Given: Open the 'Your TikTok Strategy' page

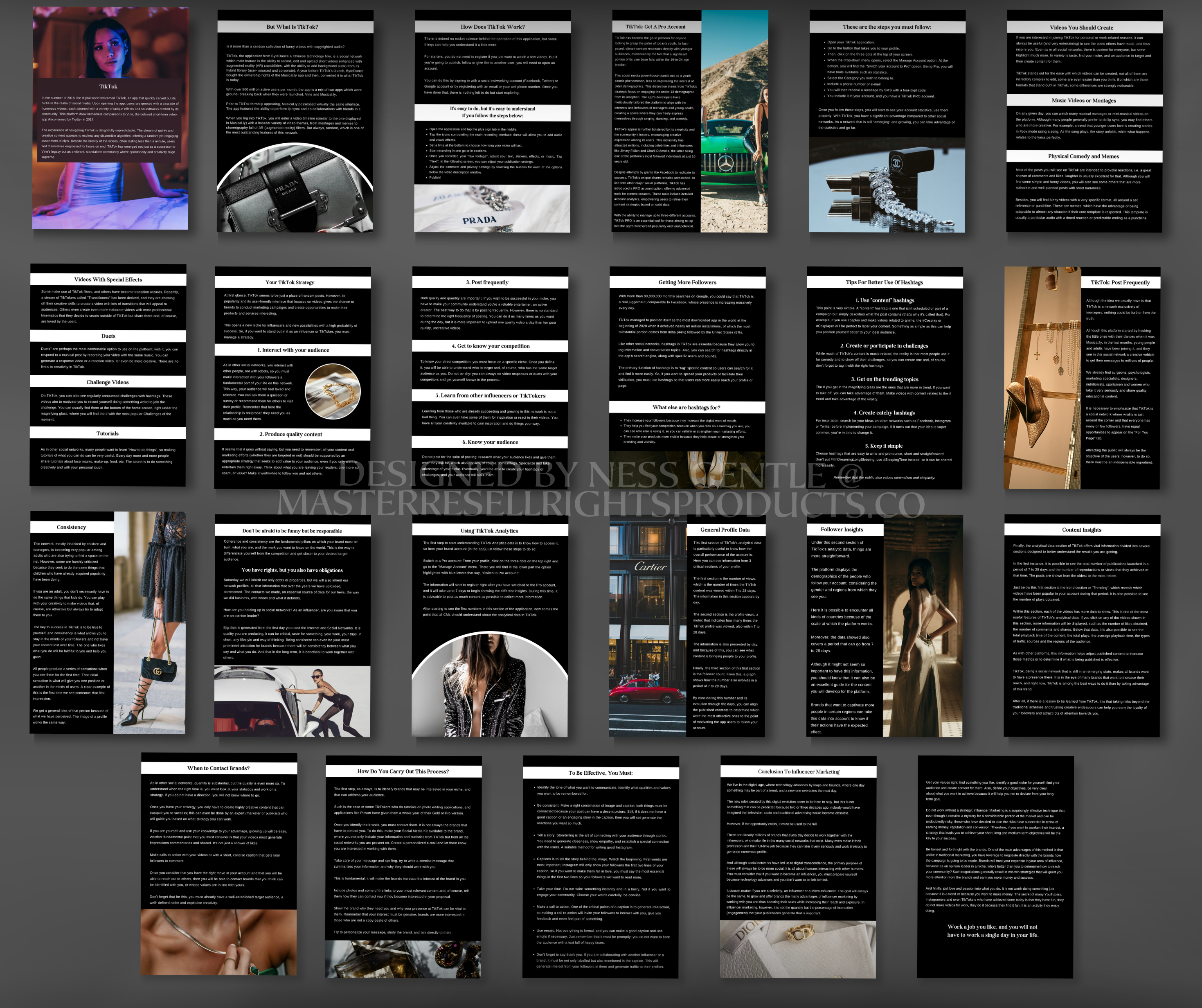Looking at the screenshot, I should [x=292, y=378].
